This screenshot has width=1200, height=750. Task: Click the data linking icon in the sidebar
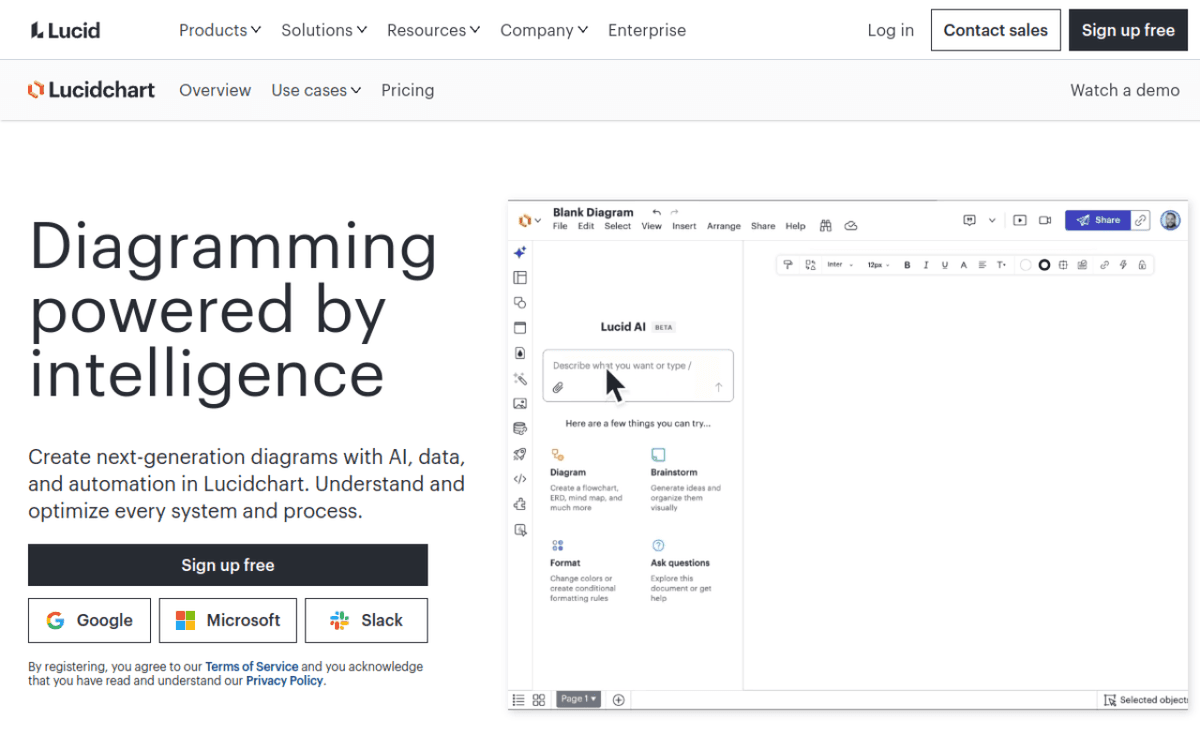[x=520, y=428]
